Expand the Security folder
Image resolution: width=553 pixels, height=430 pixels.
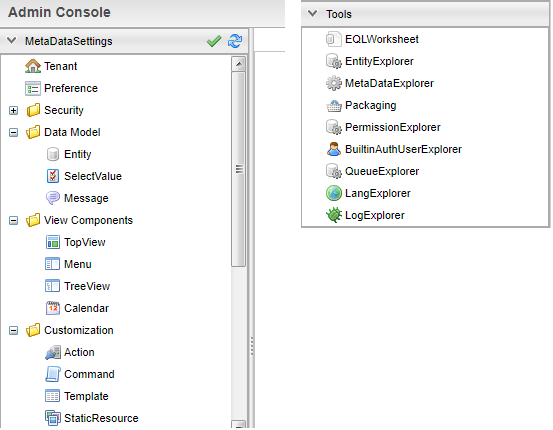click(13, 110)
